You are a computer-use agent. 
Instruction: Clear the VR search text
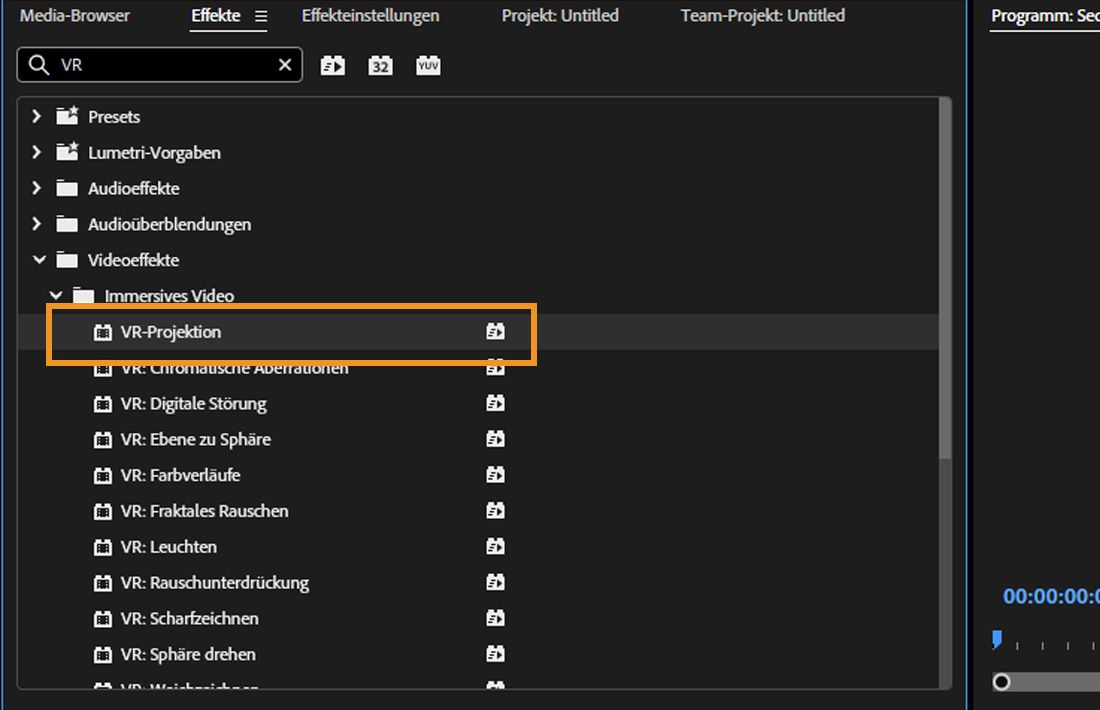[285, 65]
